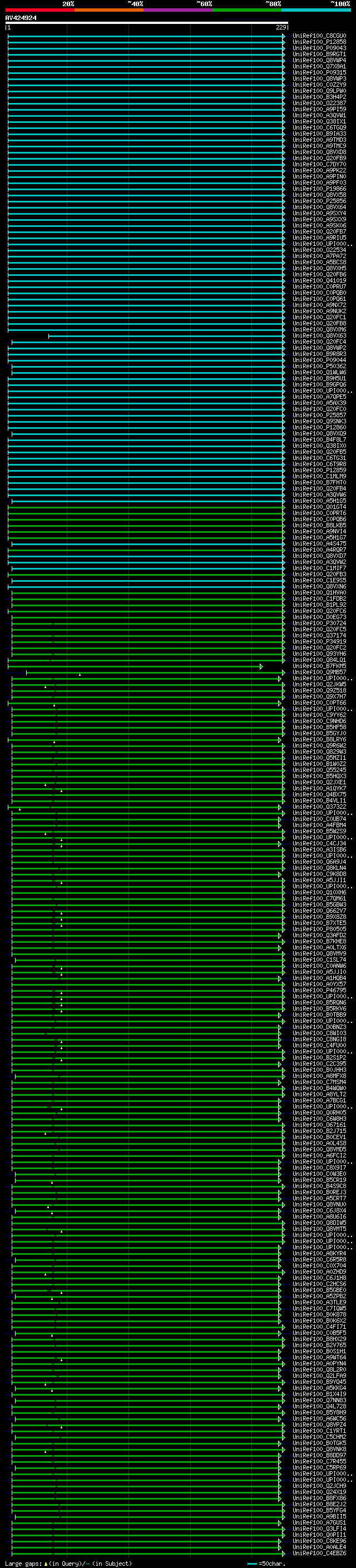Select hit label UniRef100_A9PIN0
Viewport: 356px width, 1568px height.
319,176
